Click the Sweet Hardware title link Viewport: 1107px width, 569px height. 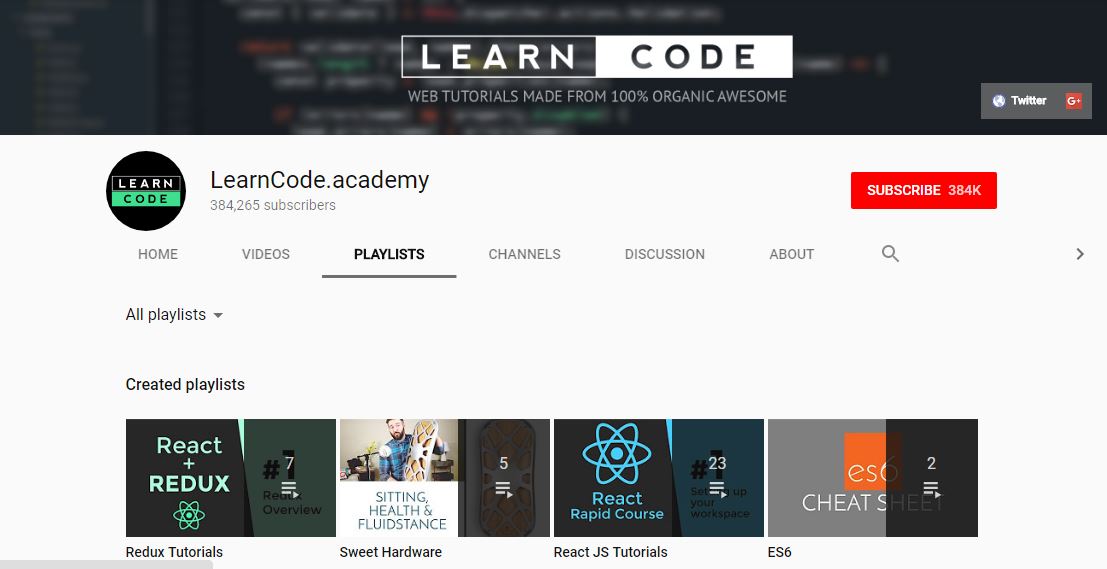tap(390, 552)
